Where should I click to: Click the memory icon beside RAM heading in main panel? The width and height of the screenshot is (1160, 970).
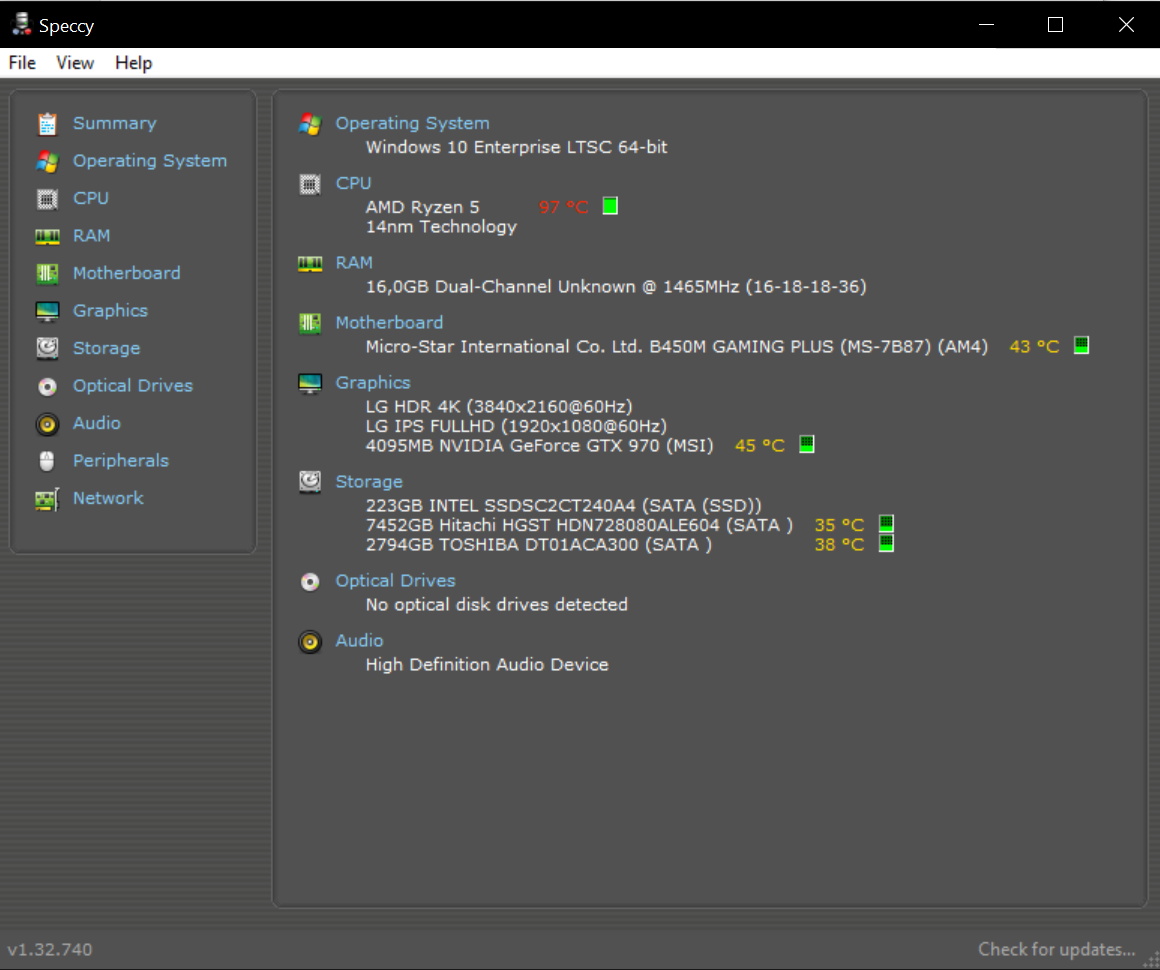pos(310,263)
